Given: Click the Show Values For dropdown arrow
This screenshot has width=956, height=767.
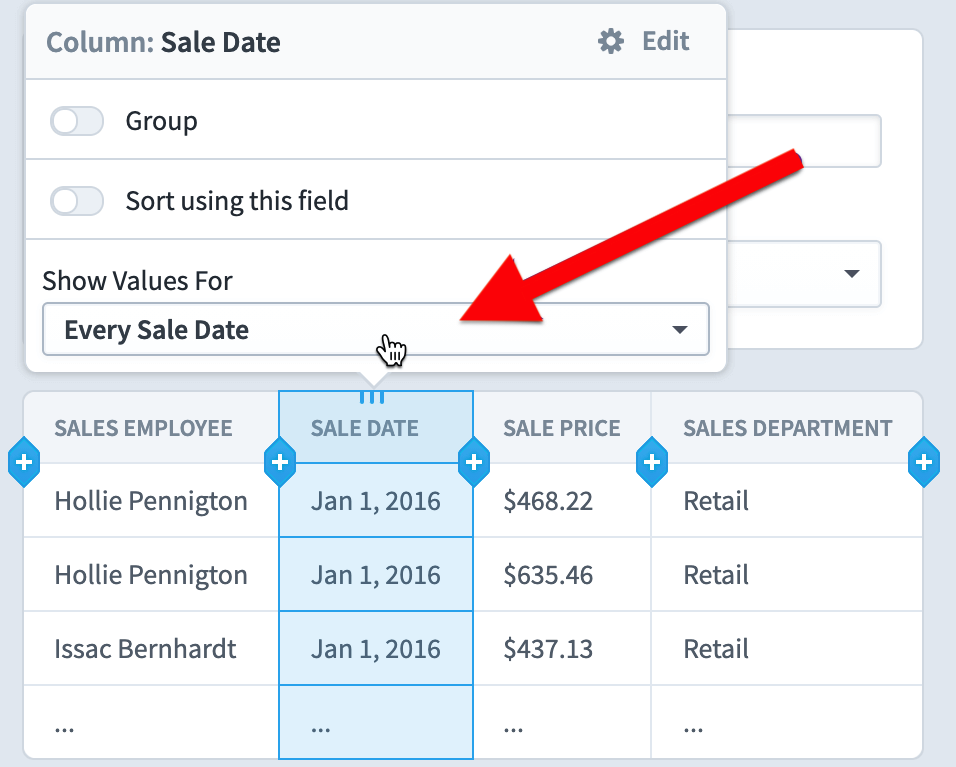Looking at the screenshot, I should [x=679, y=330].
